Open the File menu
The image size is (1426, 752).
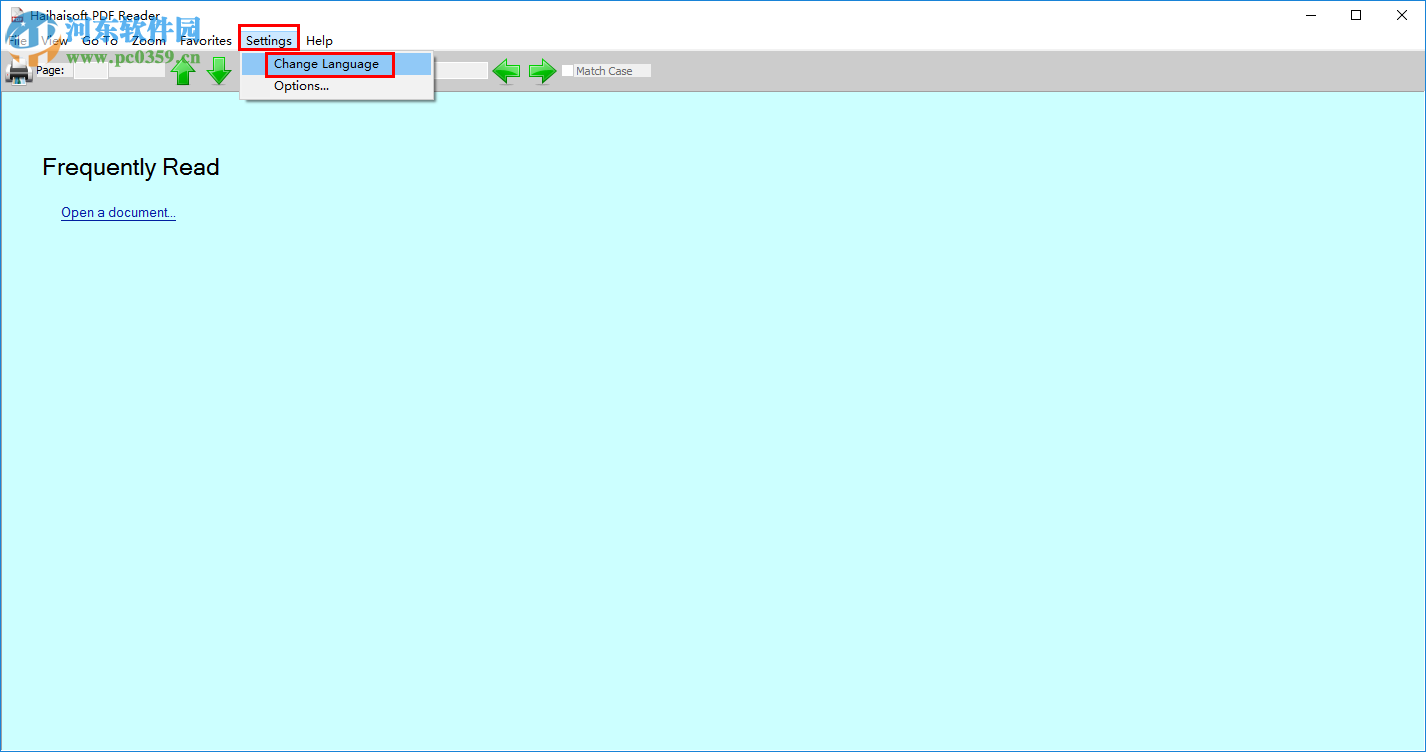click(18, 40)
